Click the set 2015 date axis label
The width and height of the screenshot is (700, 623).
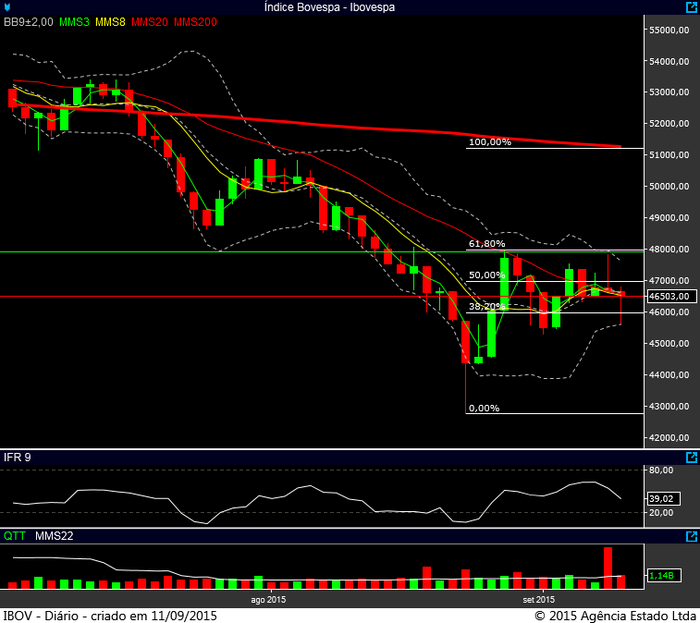coord(538,600)
